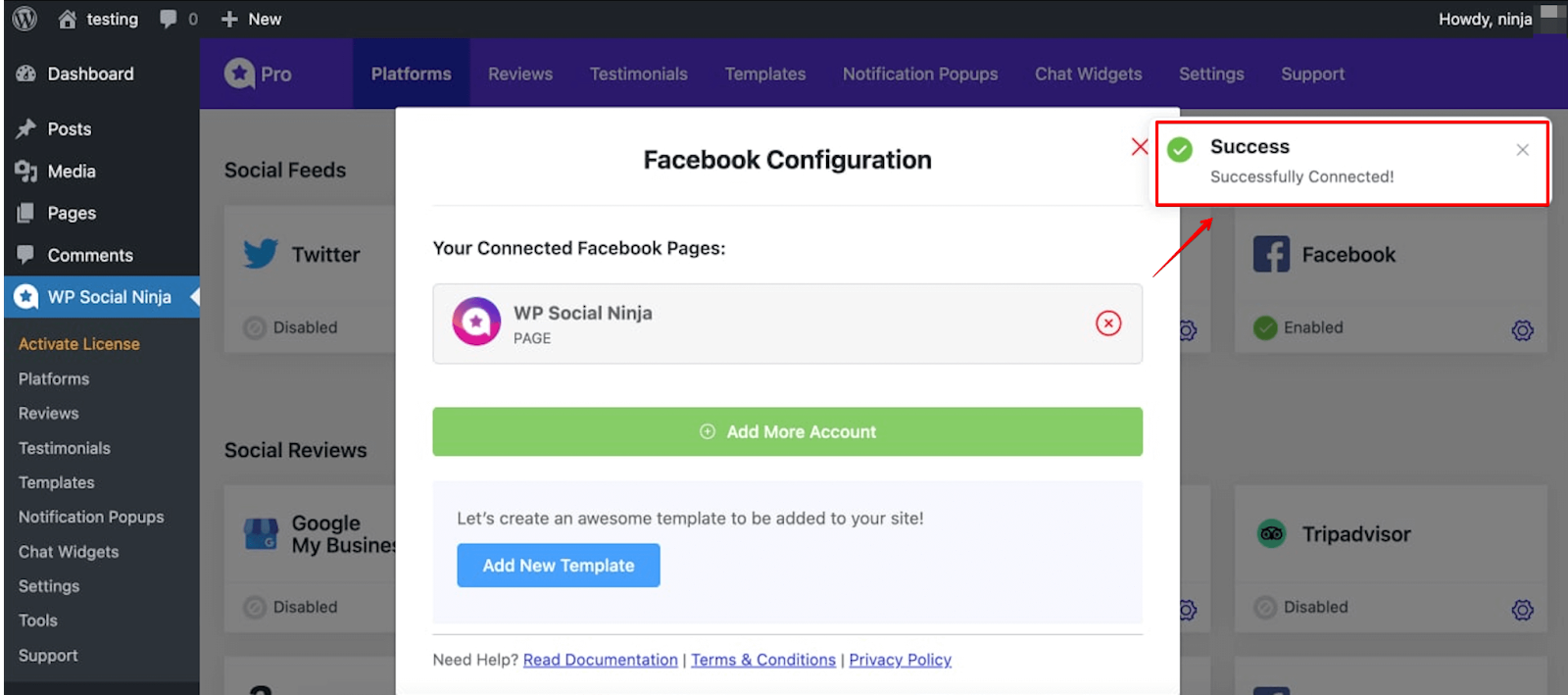This screenshot has height=695, width=1568.
Task: Click the green success checkmark icon
Action: tap(1180, 150)
